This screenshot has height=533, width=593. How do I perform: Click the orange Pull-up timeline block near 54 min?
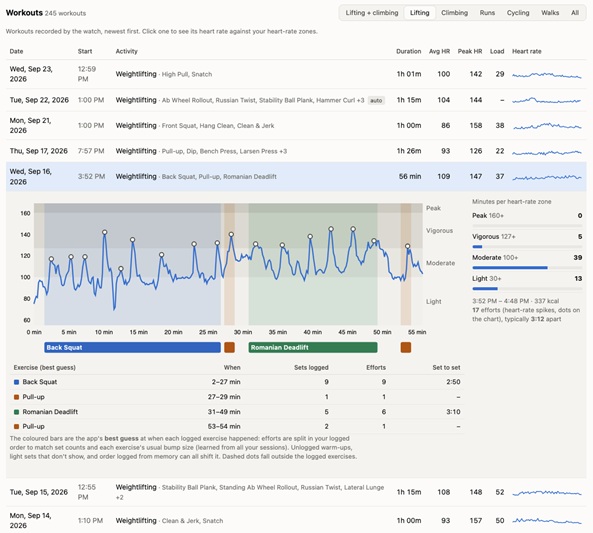pyautogui.click(x=406, y=347)
